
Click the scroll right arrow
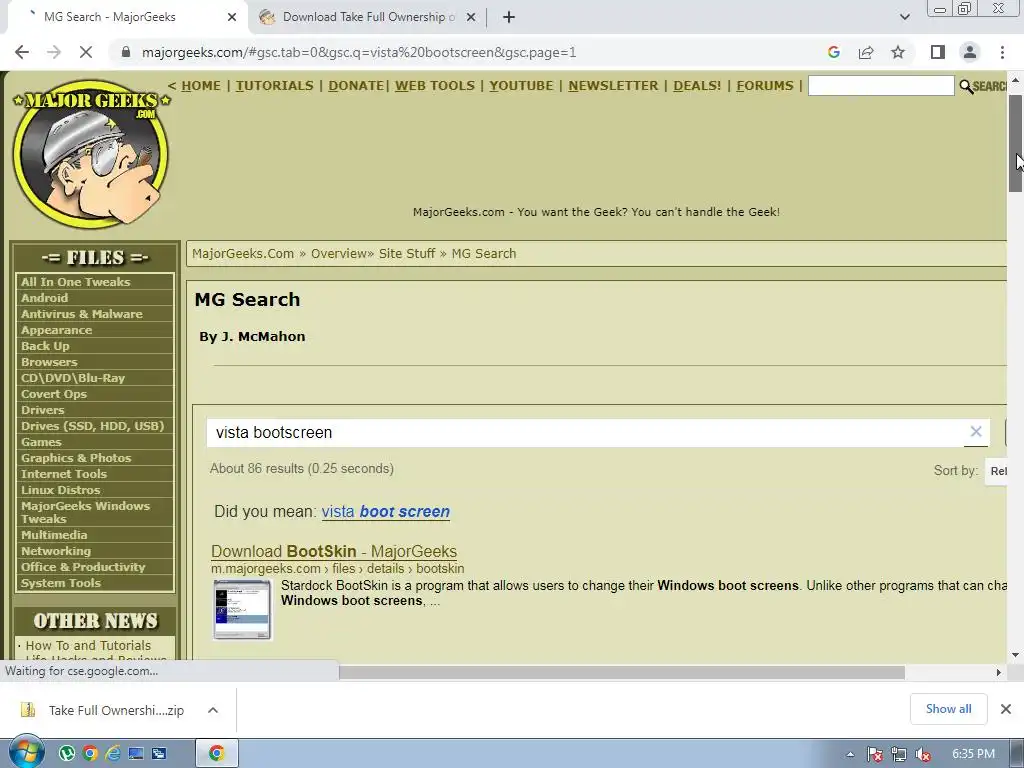[998, 672]
